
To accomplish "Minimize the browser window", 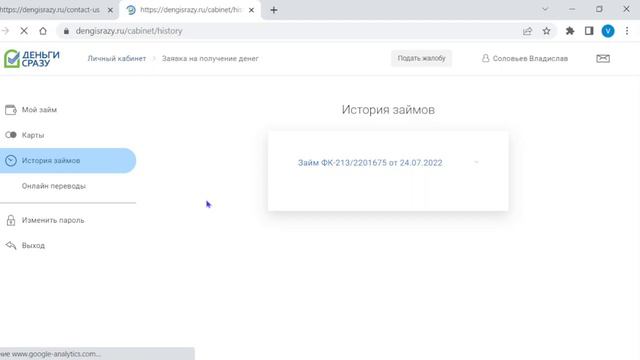I will [x=572, y=9].
